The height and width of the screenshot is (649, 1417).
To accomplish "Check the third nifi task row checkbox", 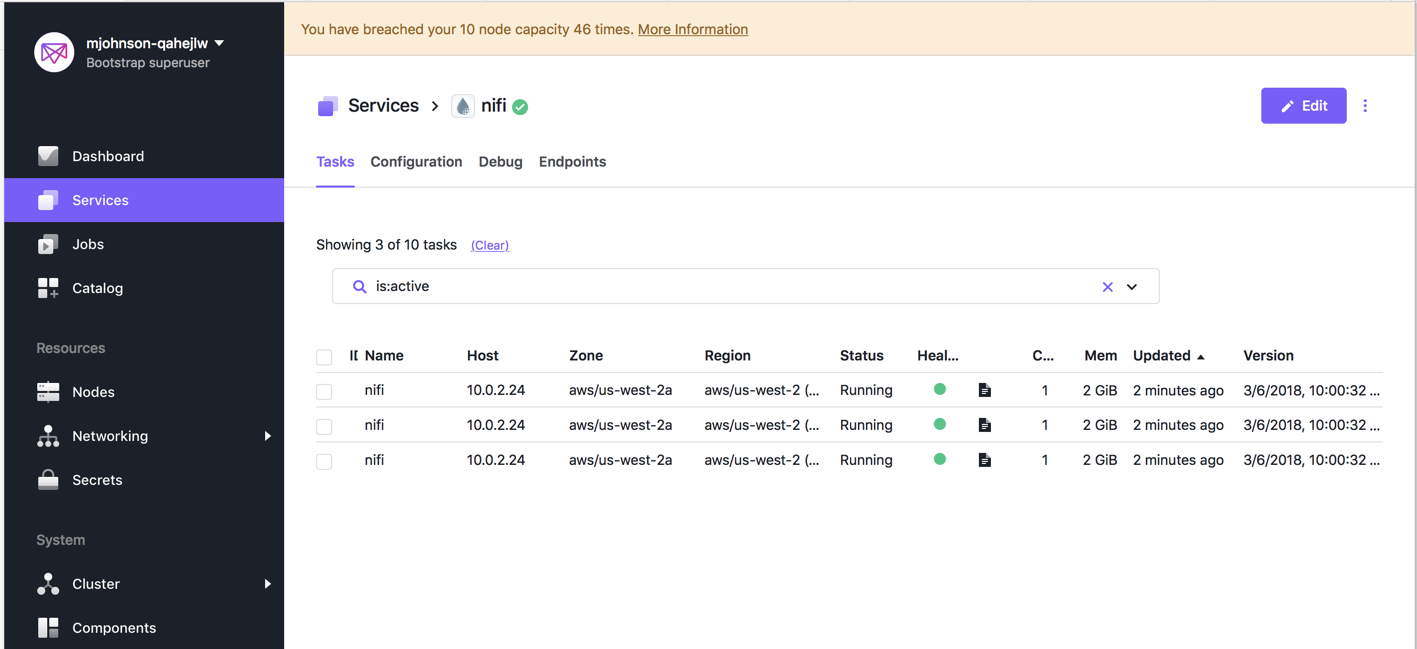I will pos(324,461).
